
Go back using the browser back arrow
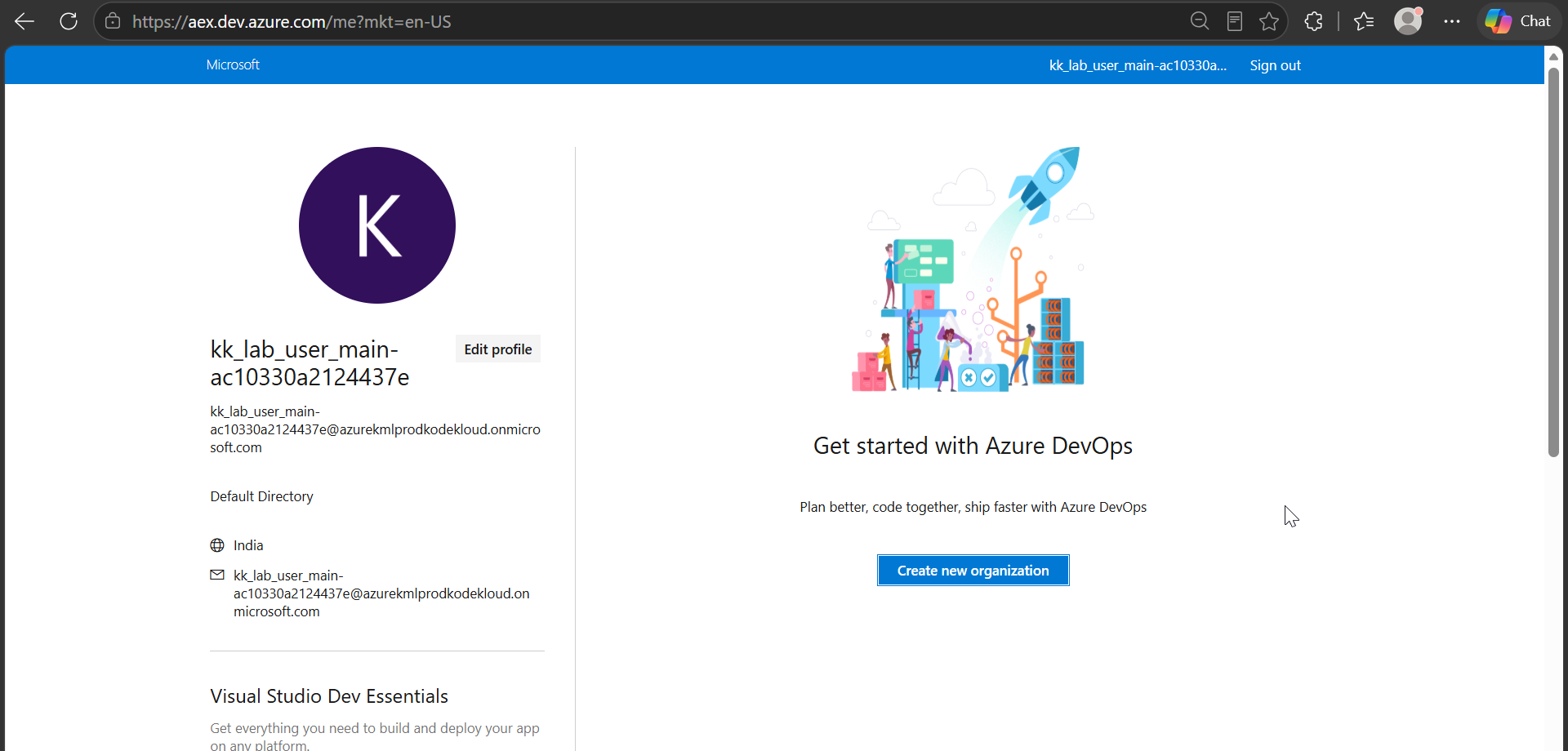24,21
